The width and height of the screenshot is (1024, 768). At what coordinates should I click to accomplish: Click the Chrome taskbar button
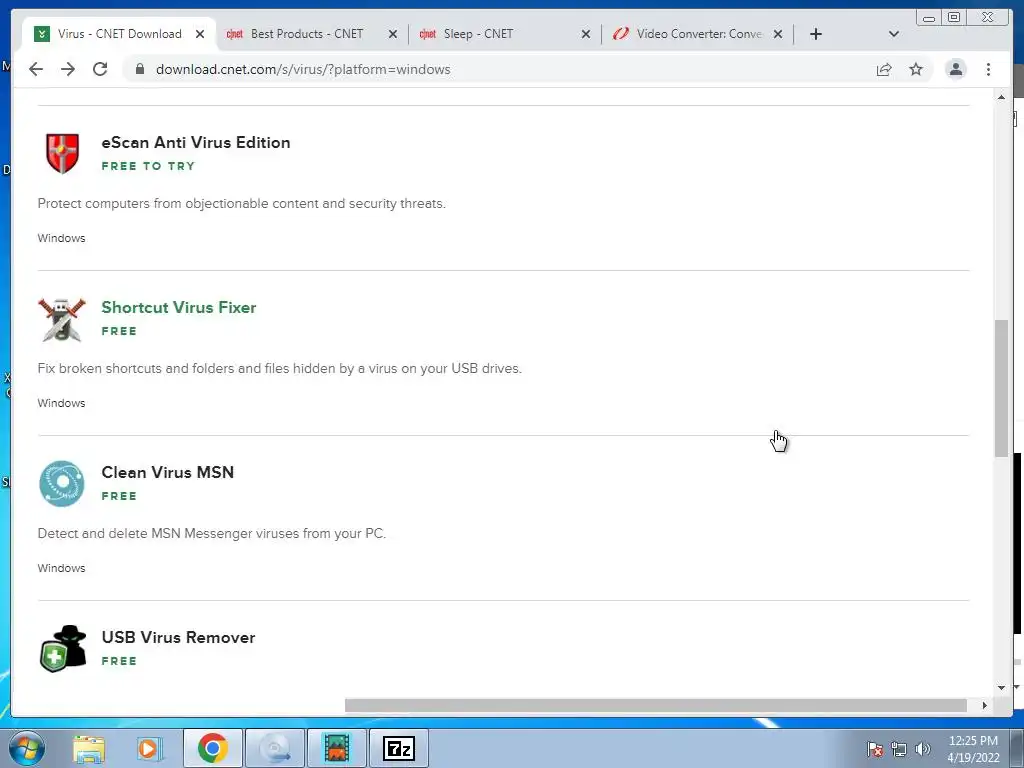[x=213, y=748]
